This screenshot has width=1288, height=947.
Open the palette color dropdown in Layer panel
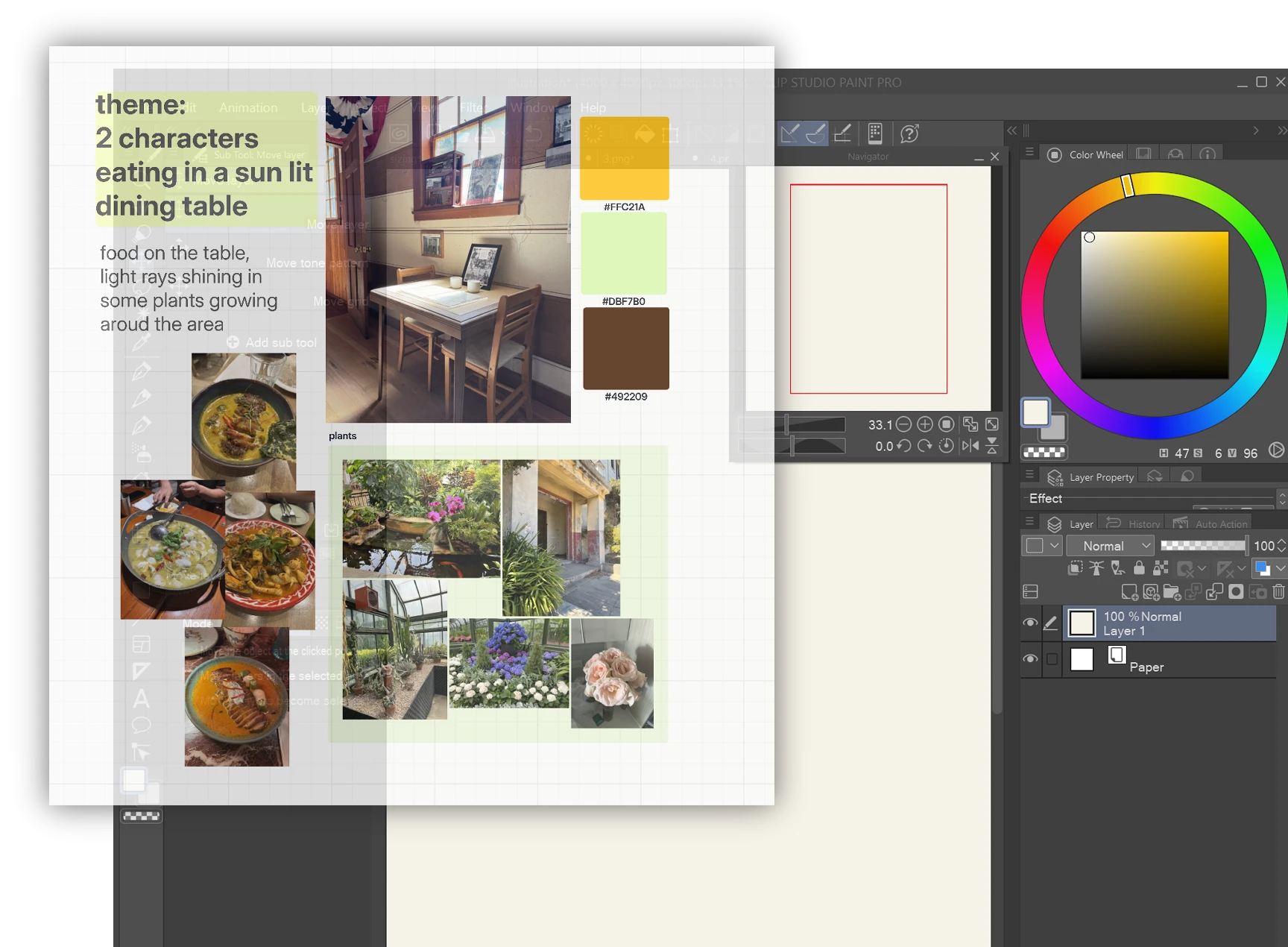click(1042, 546)
